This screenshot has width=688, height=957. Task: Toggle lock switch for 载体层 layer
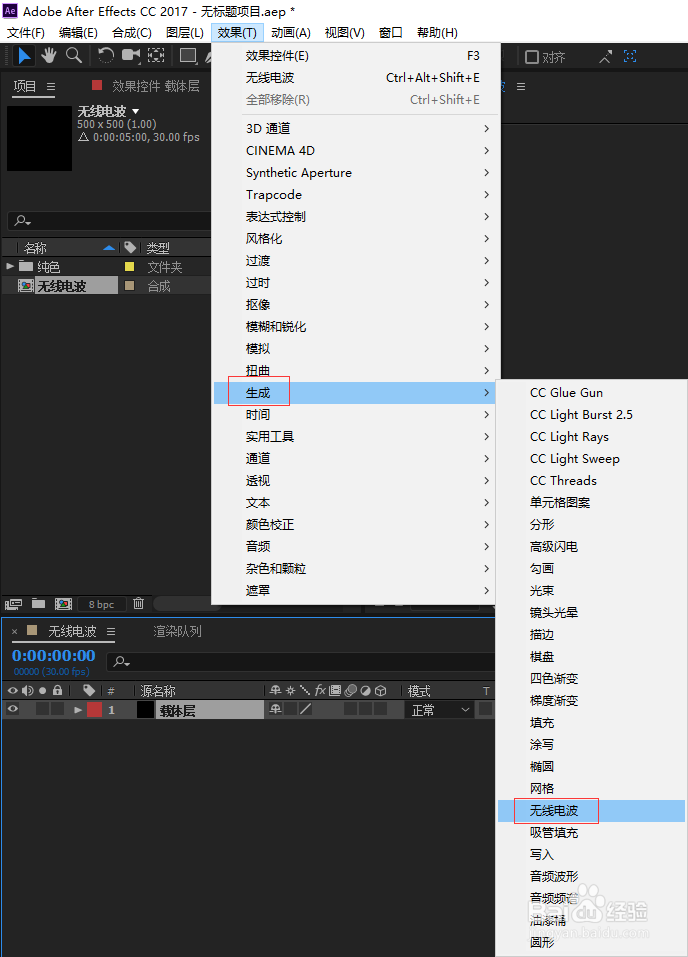click(57, 709)
